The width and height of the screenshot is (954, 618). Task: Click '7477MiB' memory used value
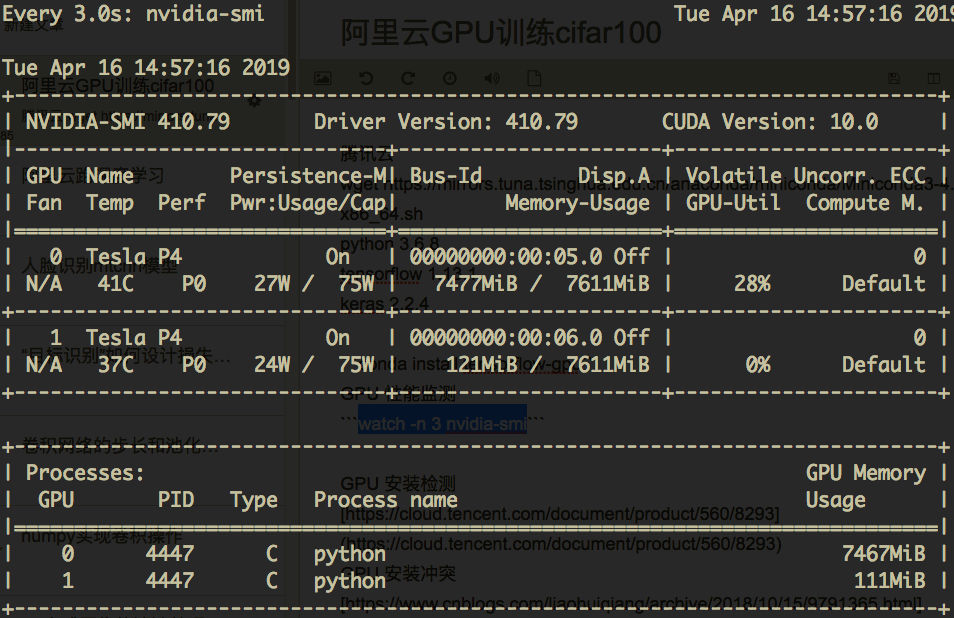476,283
